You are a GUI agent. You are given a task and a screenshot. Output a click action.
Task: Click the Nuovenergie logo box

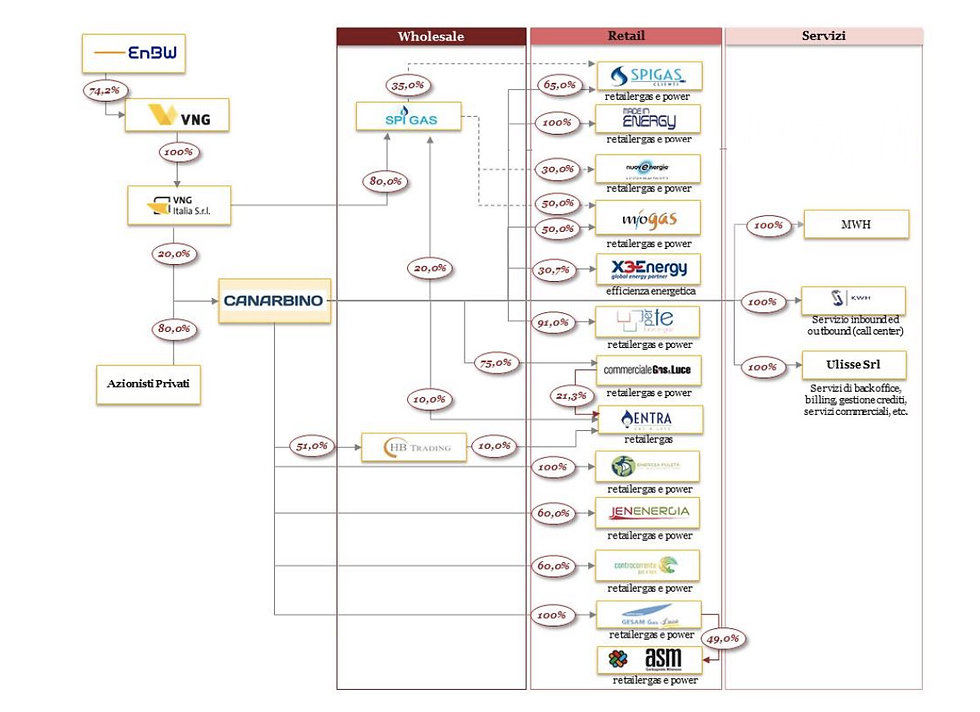click(x=648, y=169)
